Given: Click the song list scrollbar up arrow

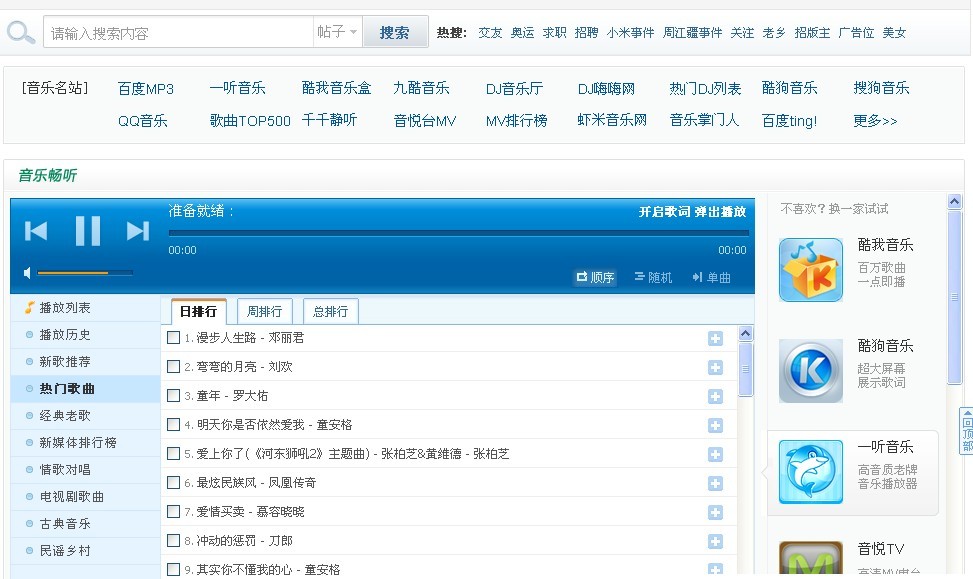Looking at the screenshot, I should 745,333.
